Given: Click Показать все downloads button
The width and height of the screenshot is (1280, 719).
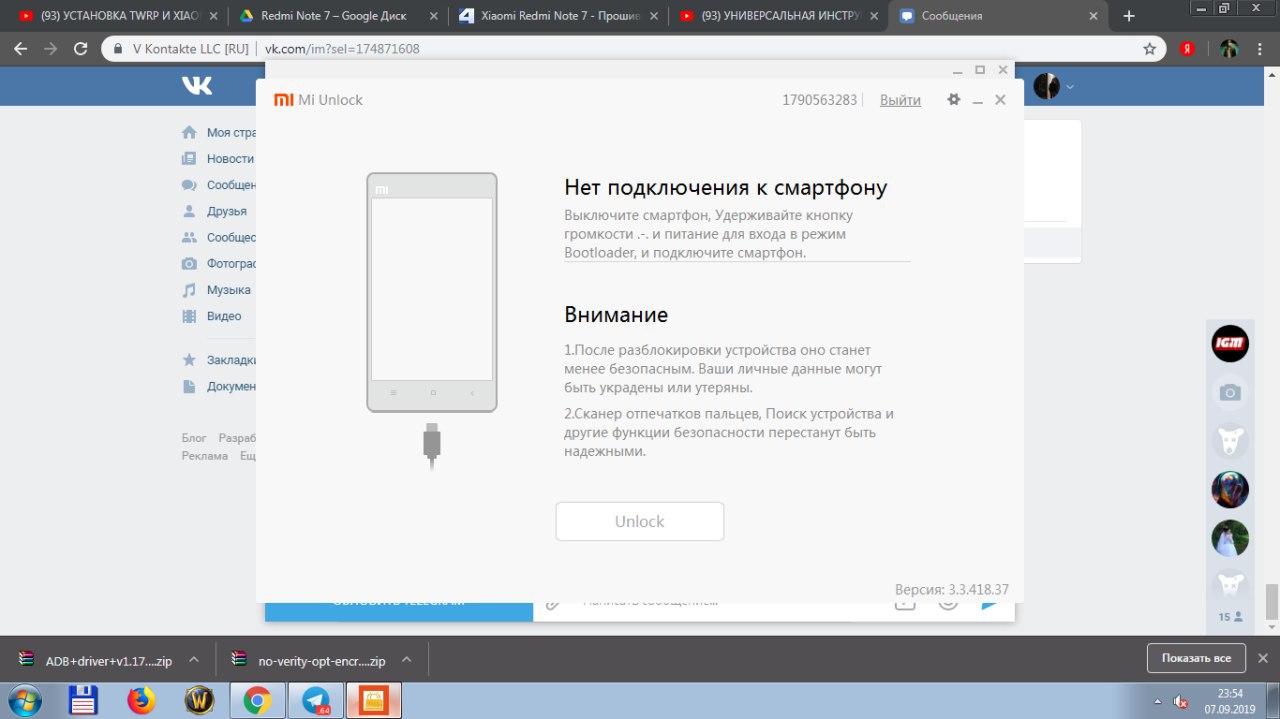Looking at the screenshot, I should (1196, 658).
